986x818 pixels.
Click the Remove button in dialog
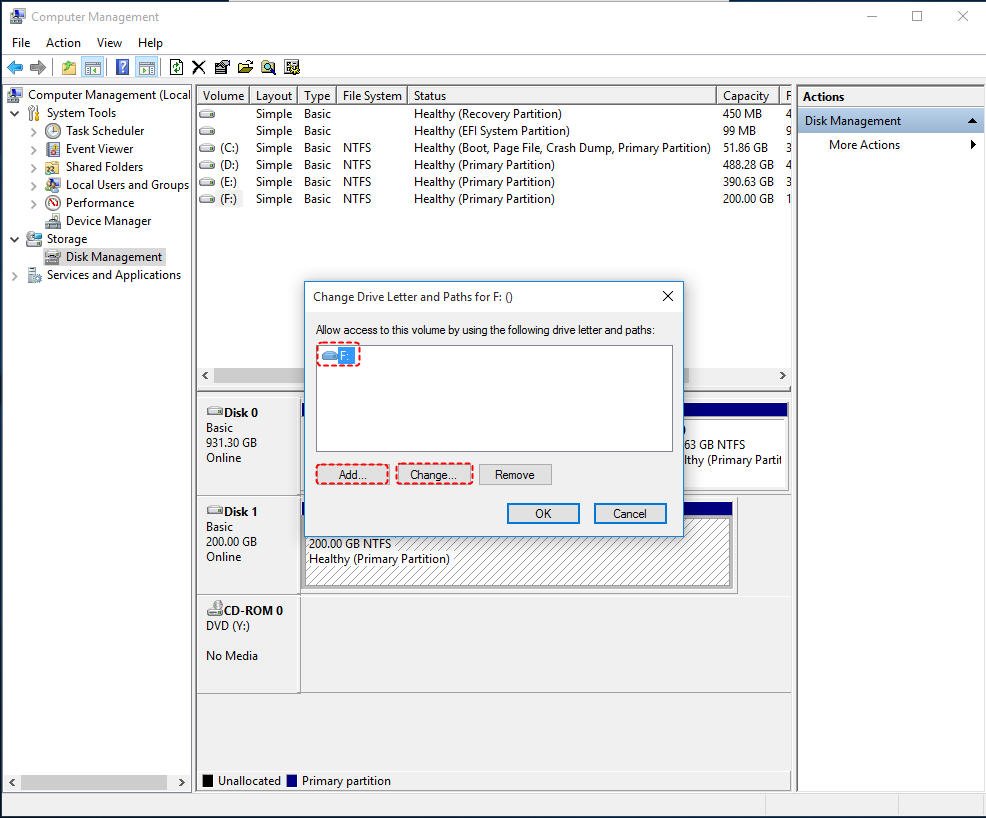515,475
